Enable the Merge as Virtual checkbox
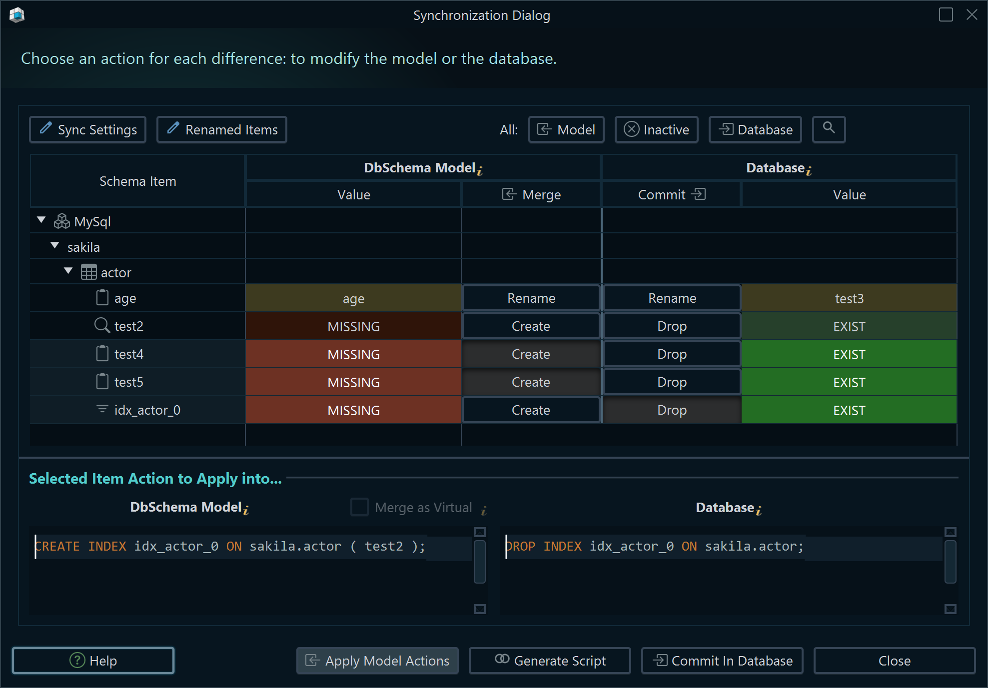The width and height of the screenshot is (988, 688). click(x=360, y=508)
